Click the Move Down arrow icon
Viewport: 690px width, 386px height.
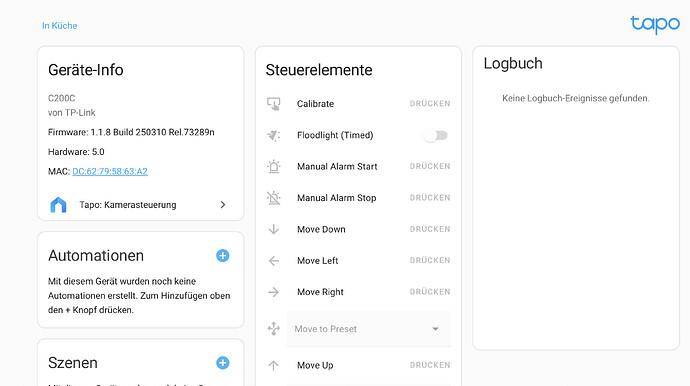coord(273,229)
